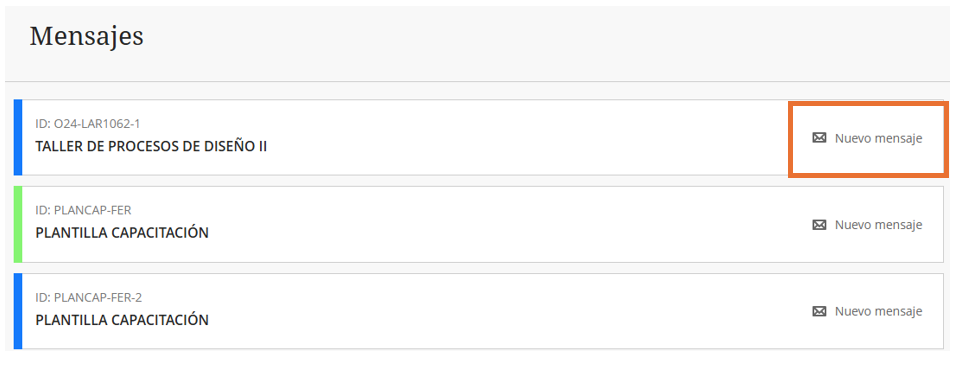
Task: Select the "Nuevo mensaje" text for the PLANCAP-FER-2 course
Action: (x=878, y=311)
